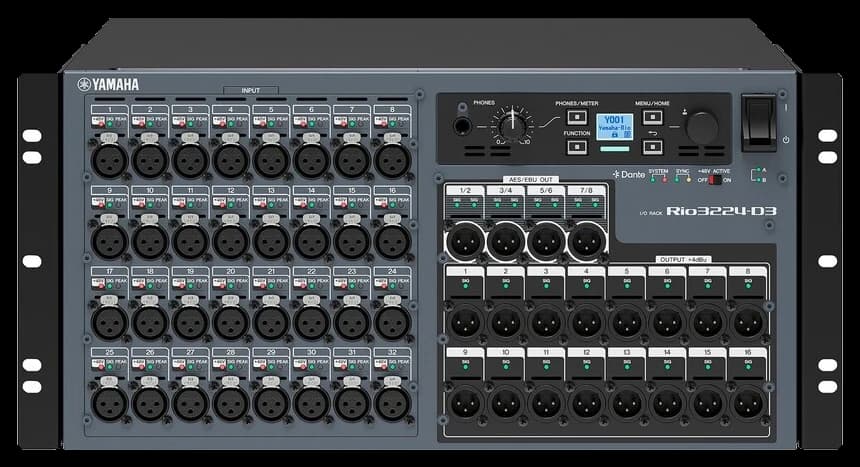860x467 pixels.
Task: Click the power standby symbol beside rocker switch
Action: tap(786, 140)
